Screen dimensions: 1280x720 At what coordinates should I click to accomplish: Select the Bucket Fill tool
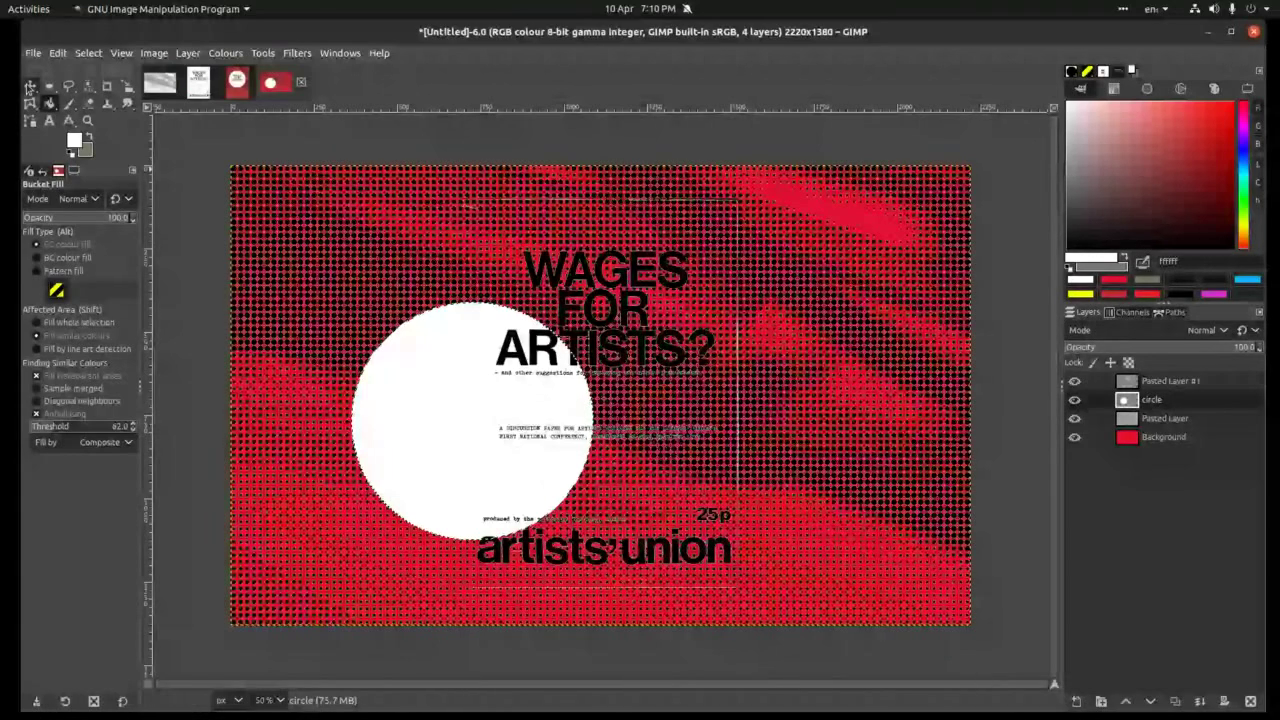[49, 104]
